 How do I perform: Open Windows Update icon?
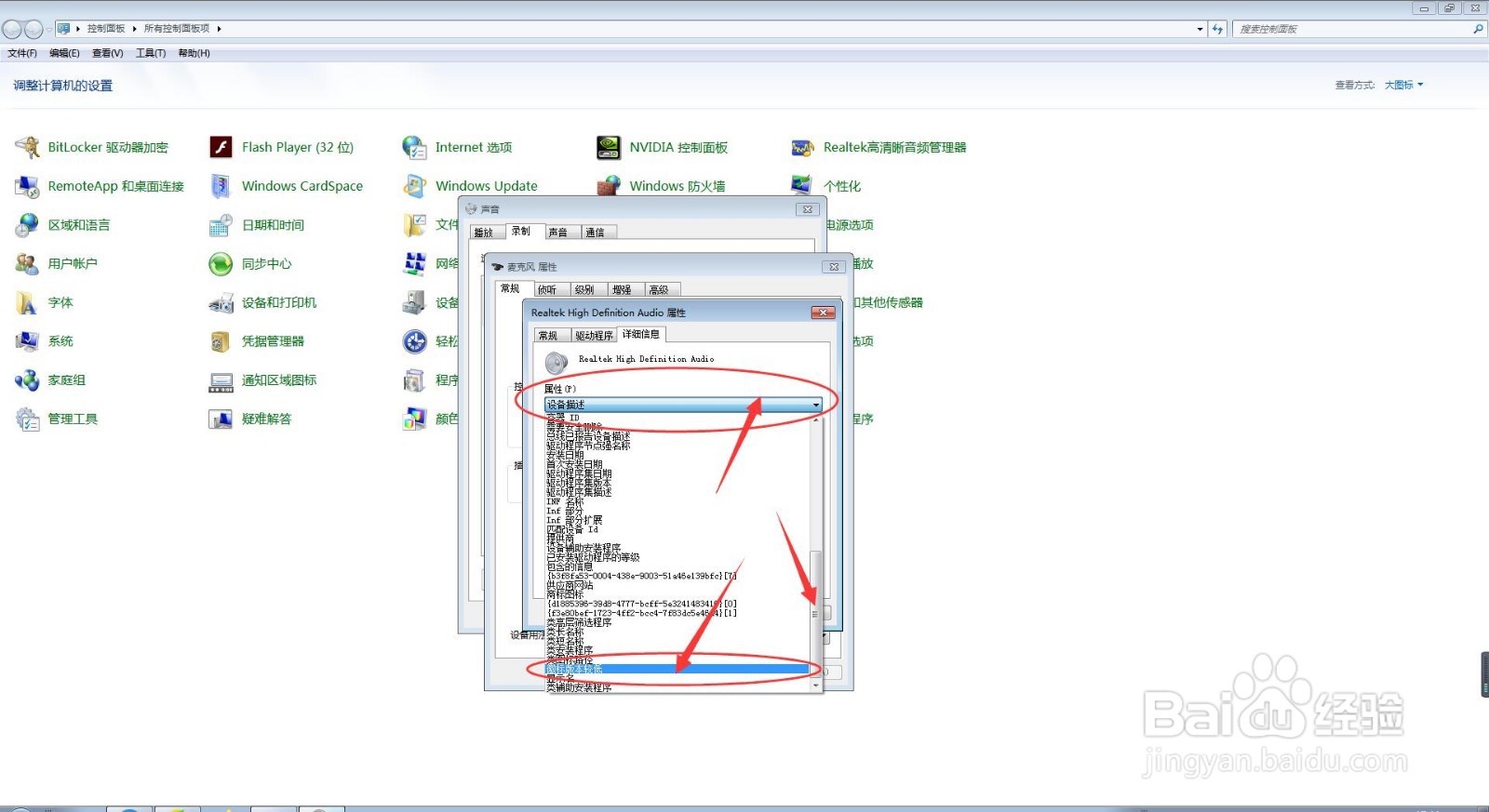(x=414, y=186)
